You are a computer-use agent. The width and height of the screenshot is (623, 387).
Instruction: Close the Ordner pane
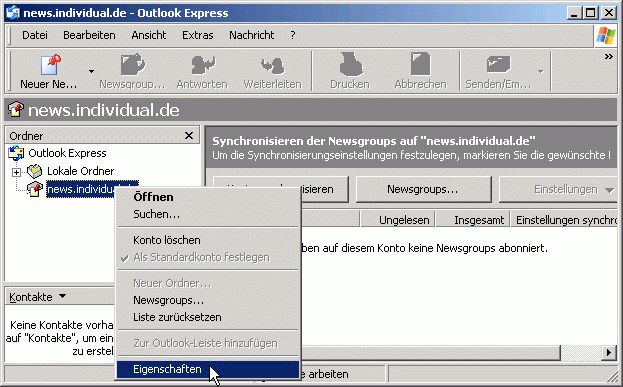tap(189, 135)
